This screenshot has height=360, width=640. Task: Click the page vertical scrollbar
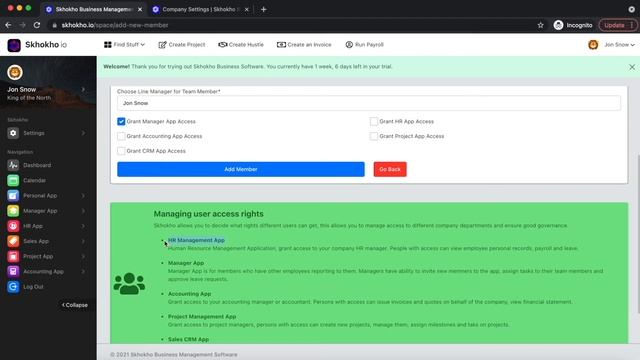point(638,234)
